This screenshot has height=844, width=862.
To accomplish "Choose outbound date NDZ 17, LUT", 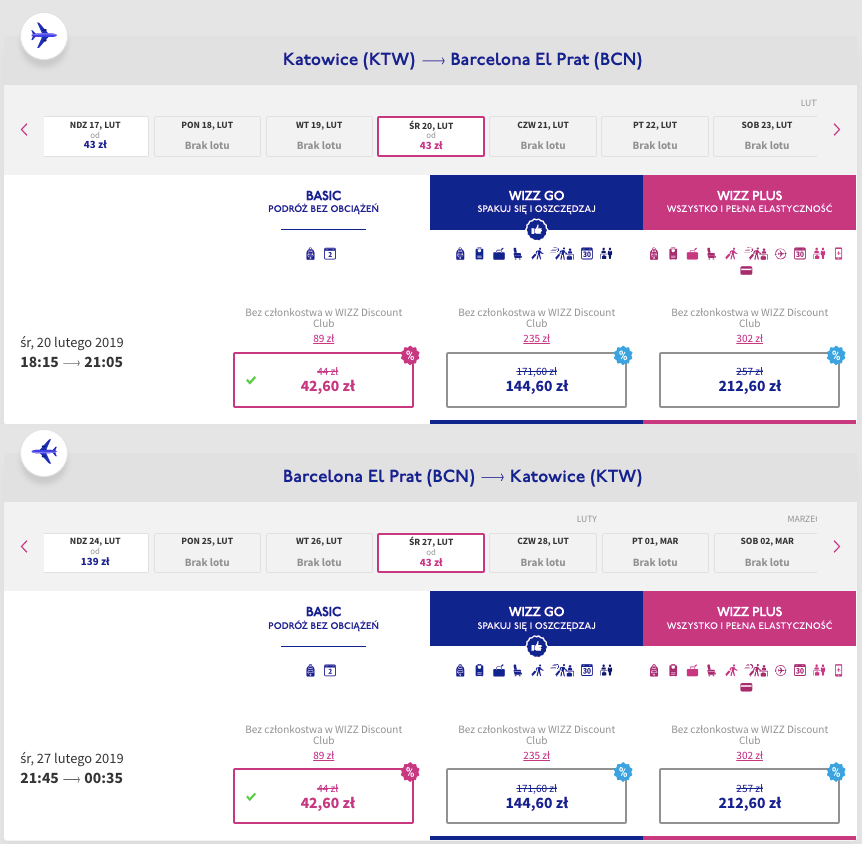I will pyautogui.click(x=96, y=136).
